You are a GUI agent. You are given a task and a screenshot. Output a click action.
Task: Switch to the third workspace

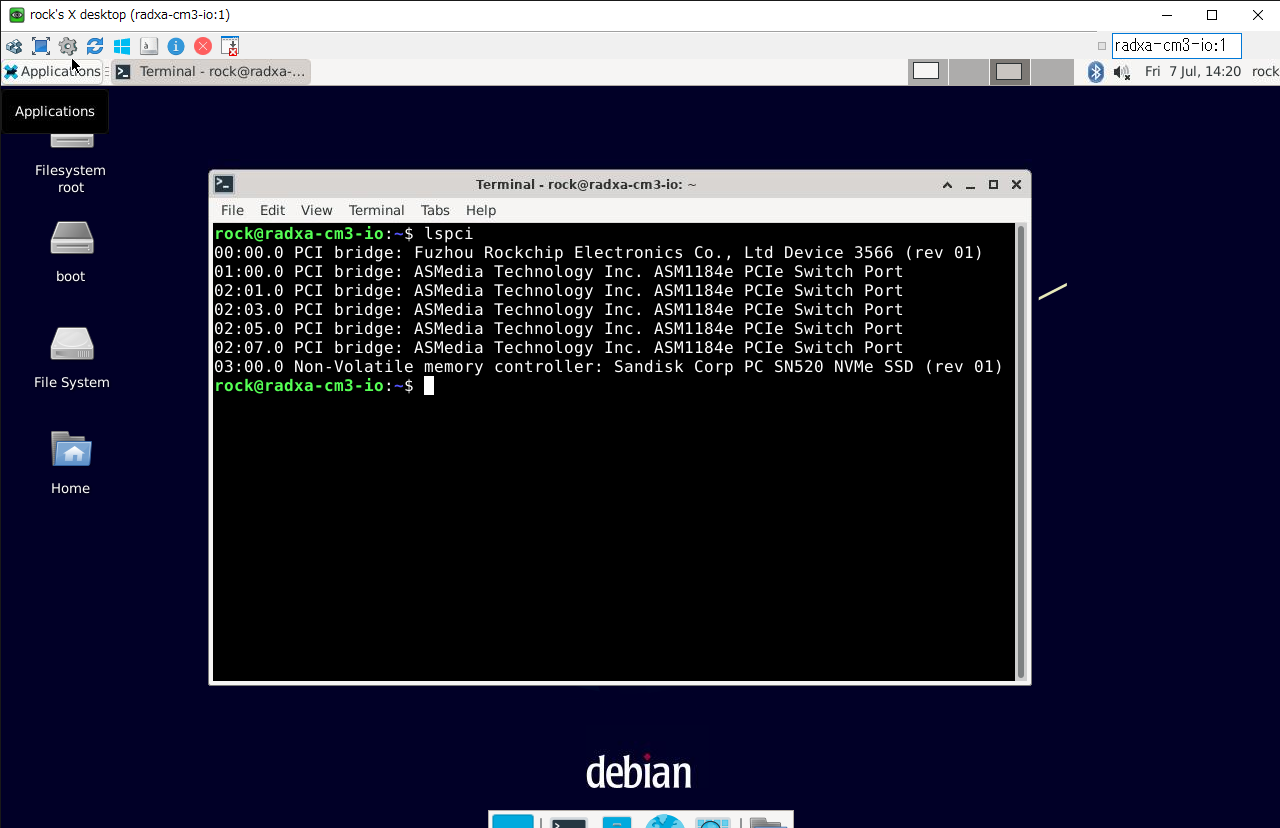1010,71
